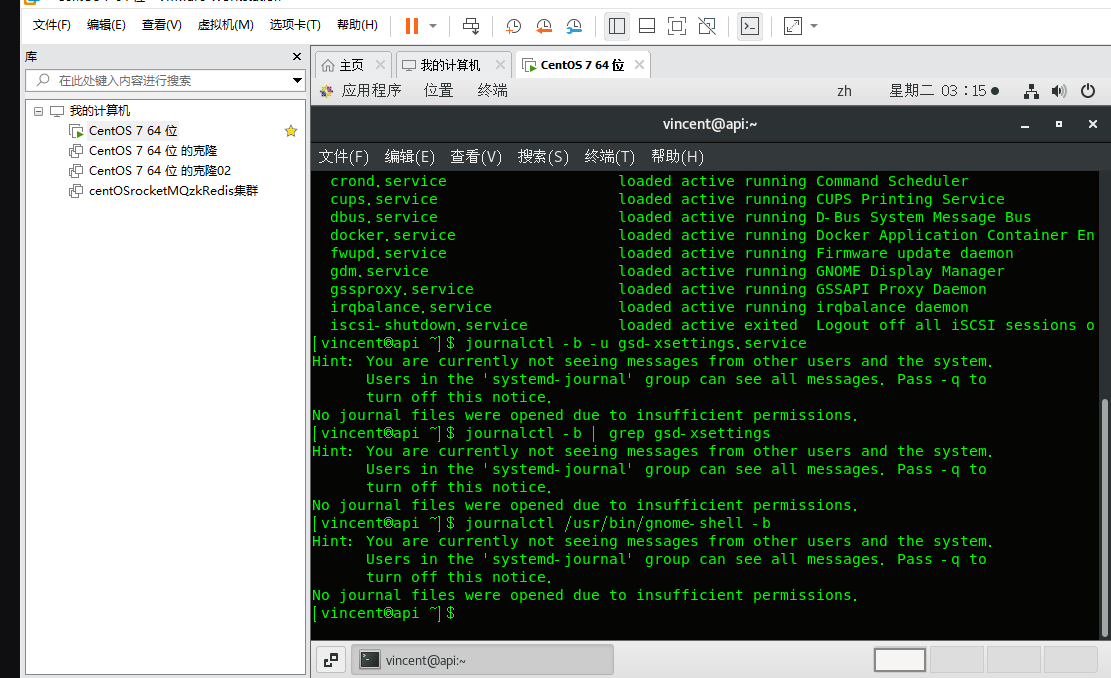
Task: Select 我的计算机 in the library tree
Action: (x=99, y=111)
